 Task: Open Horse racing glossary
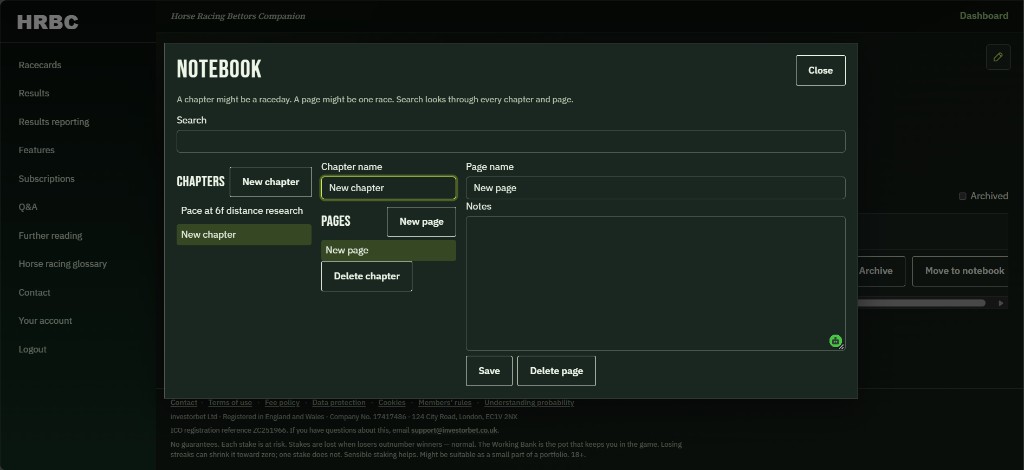[63, 264]
